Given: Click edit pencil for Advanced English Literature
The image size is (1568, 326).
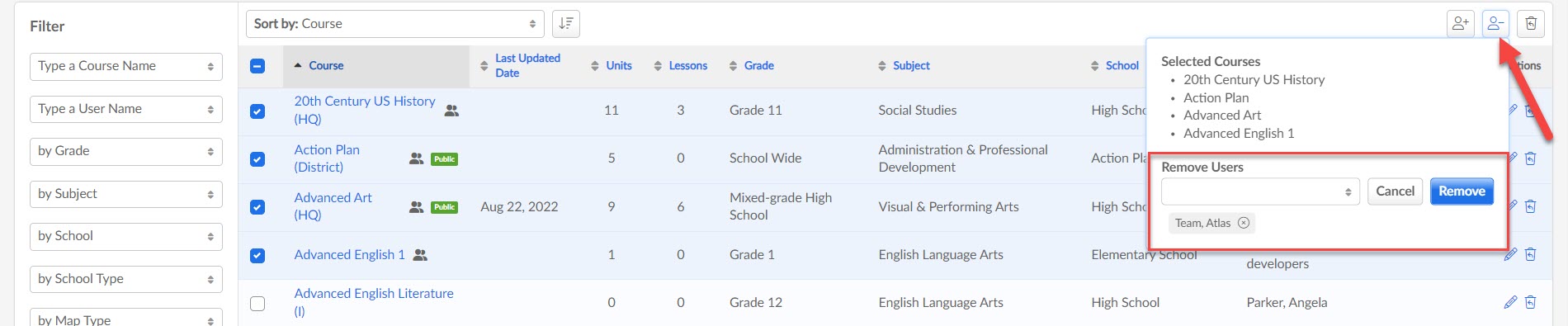Looking at the screenshot, I should 1510,302.
